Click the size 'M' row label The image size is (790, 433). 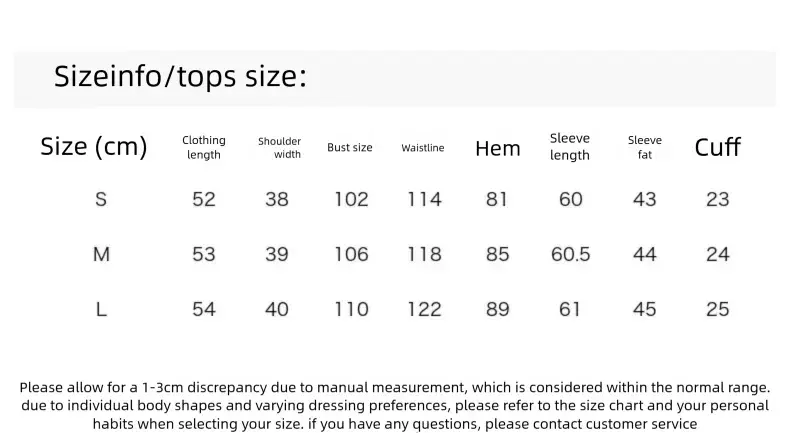[x=101, y=254]
